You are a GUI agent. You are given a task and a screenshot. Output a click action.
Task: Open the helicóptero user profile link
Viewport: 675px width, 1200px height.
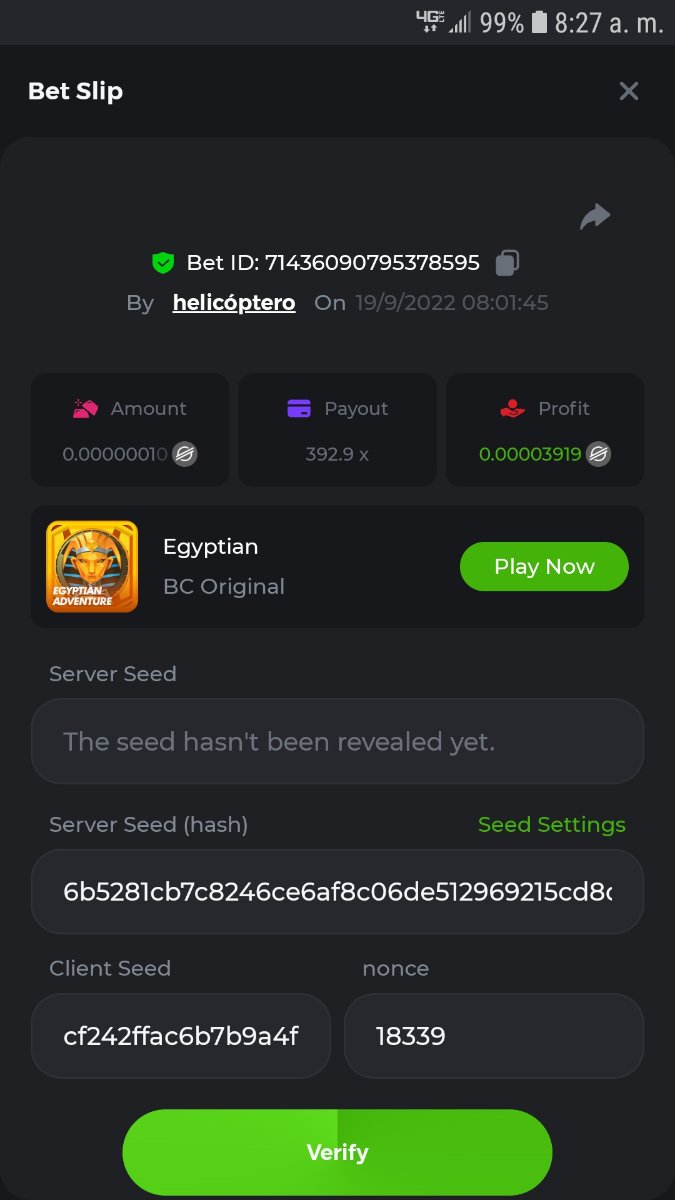click(234, 303)
